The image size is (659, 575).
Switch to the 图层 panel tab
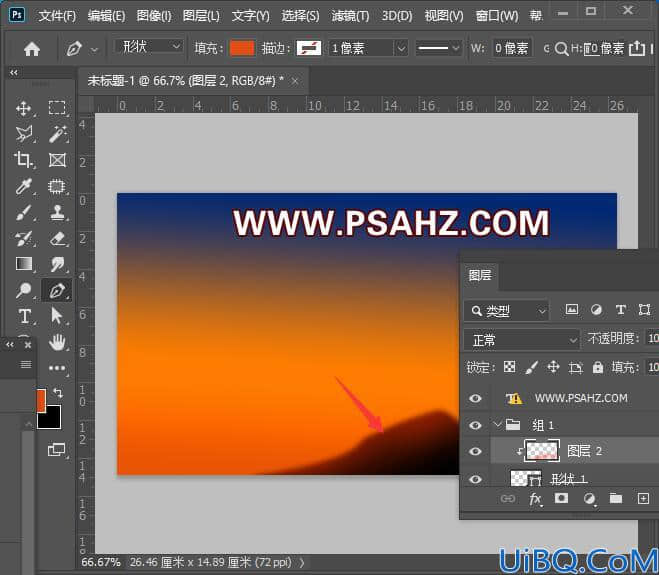tap(480, 276)
